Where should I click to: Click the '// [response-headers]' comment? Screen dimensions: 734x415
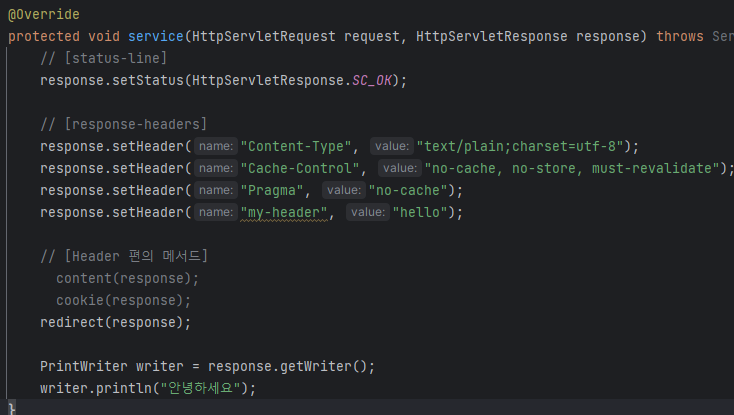(124, 124)
